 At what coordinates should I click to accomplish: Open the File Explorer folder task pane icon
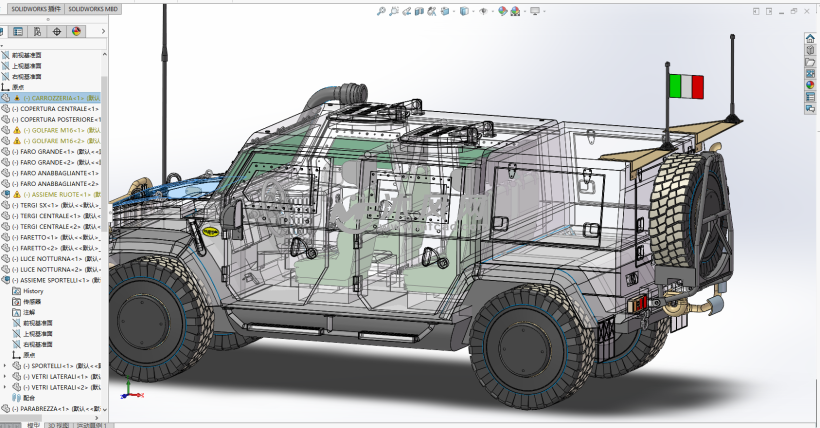(810, 62)
